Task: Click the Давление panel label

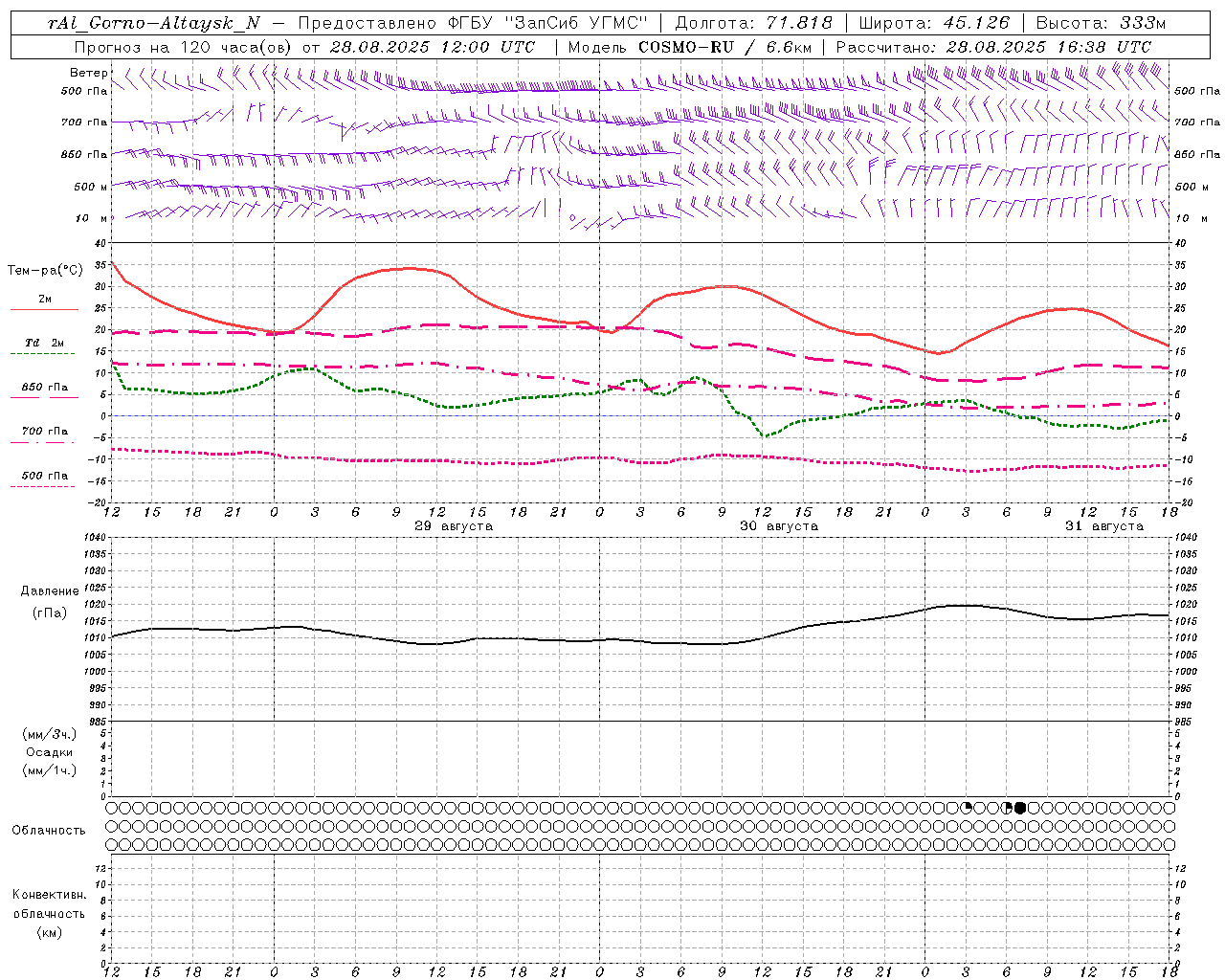Action: pos(50,591)
